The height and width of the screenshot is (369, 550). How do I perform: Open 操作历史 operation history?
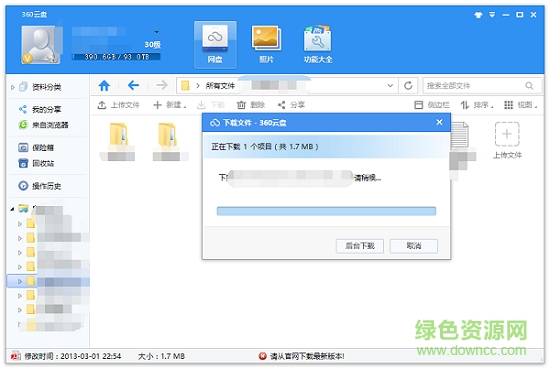(47, 186)
